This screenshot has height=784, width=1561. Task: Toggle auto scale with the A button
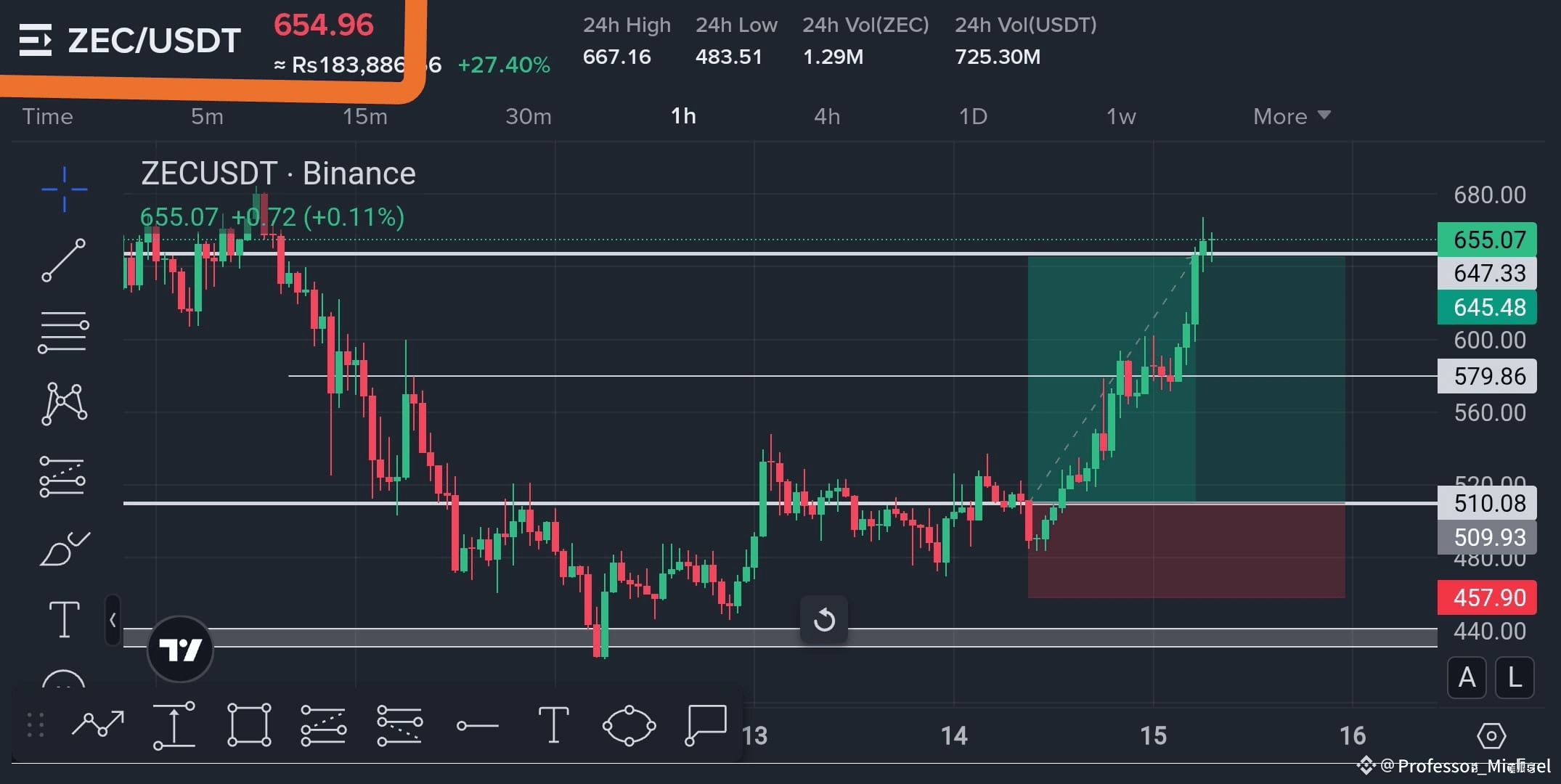1467,677
